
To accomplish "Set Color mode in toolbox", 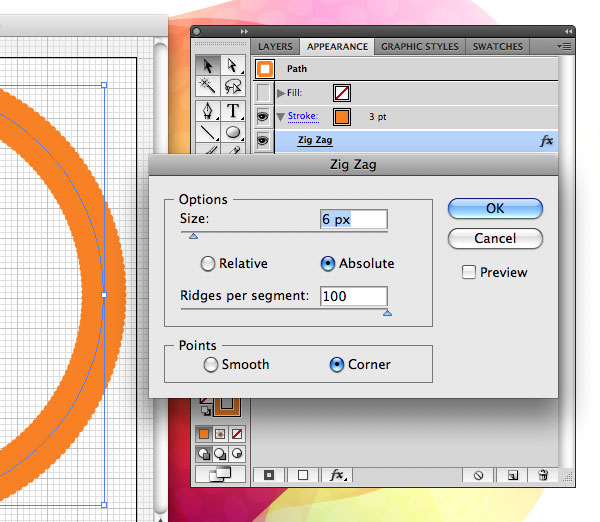I will click(x=204, y=434).
